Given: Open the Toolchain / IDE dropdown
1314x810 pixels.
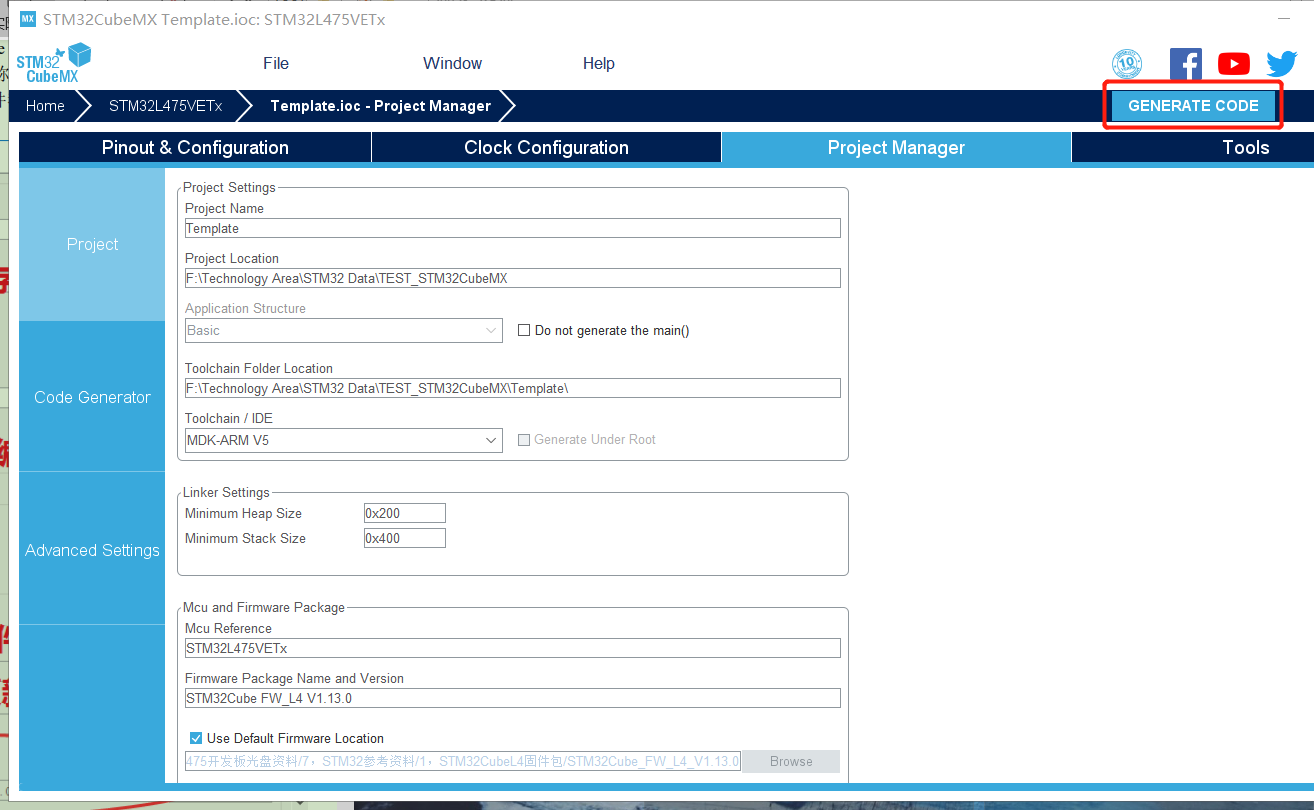Looking at the screenshot, I should tap(344, 440).
